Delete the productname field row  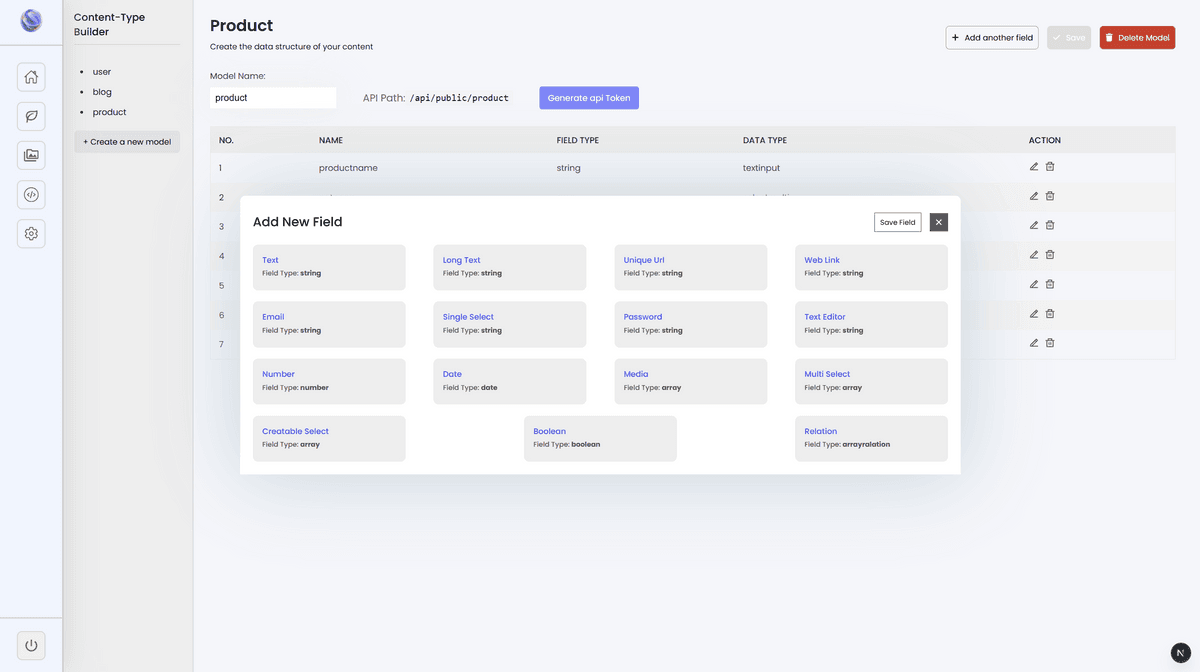tap(1050, 167)
